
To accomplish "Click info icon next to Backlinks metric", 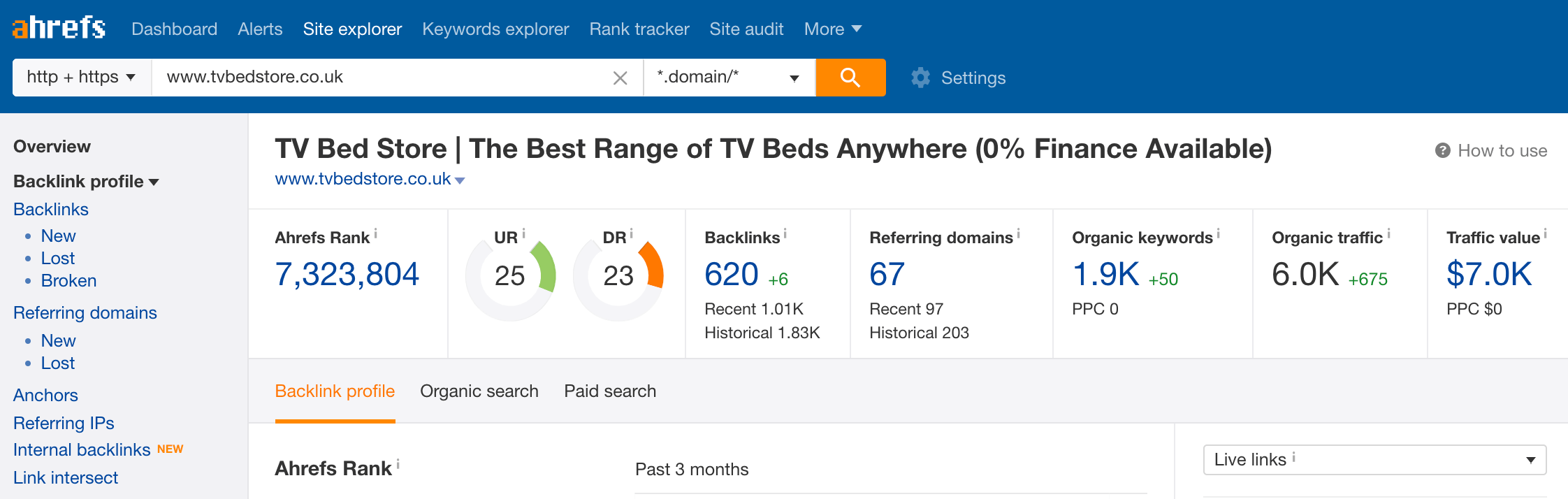I will click(785, 233).
